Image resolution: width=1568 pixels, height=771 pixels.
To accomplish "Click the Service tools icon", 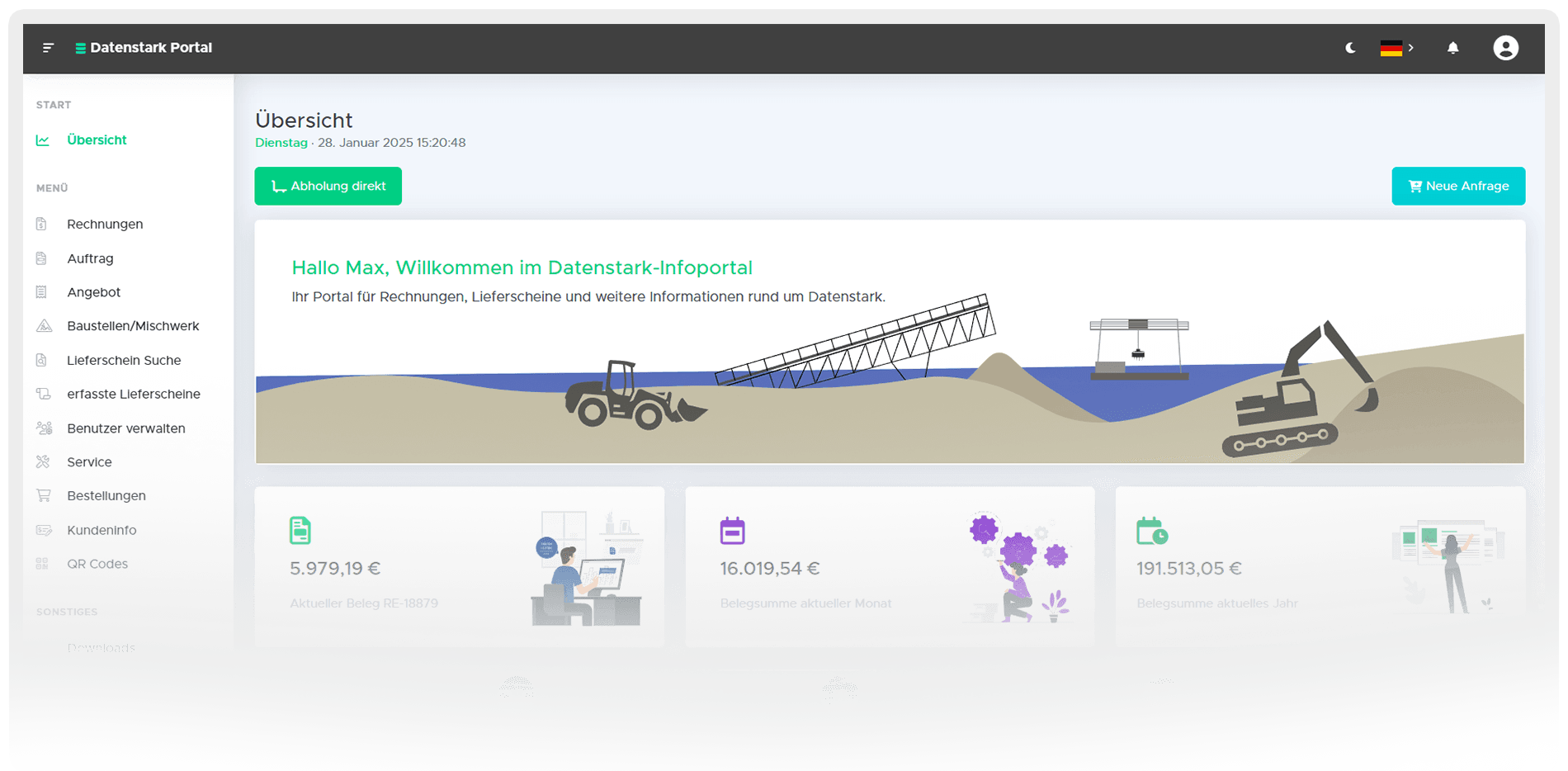I will pos(43,461).
